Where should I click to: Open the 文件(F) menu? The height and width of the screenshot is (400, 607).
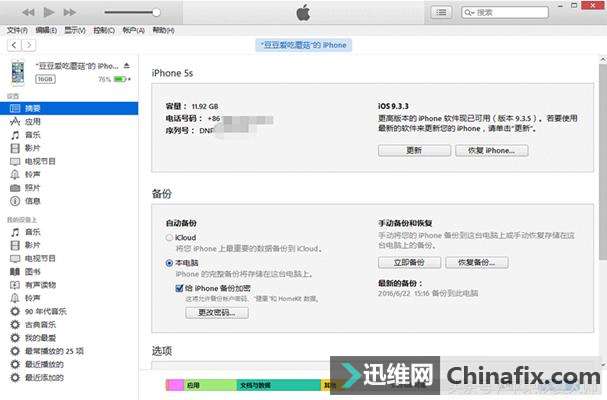pos(17,30)
